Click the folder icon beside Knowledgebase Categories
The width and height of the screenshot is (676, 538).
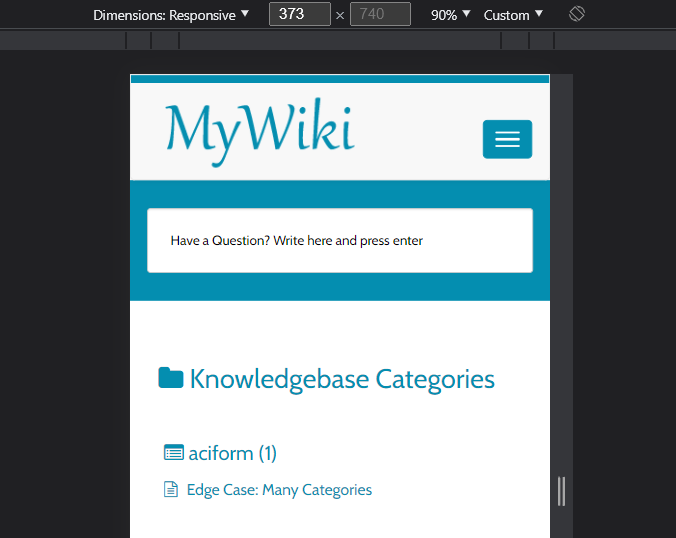click(171, 378)
